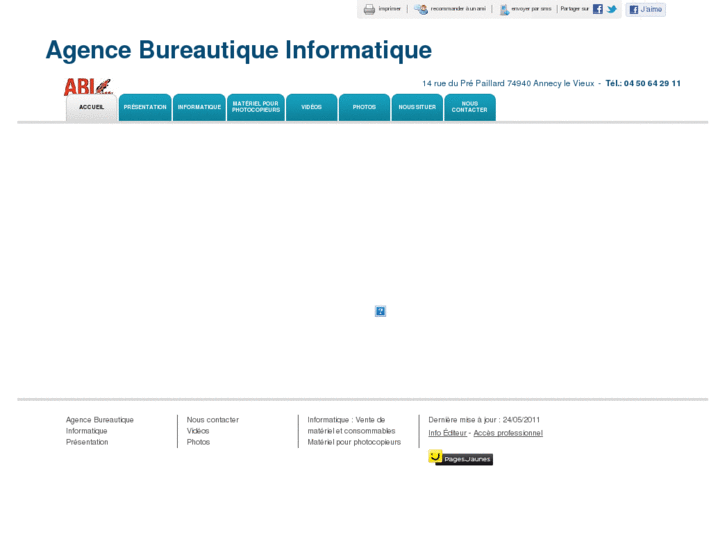Open the Présentation tab
The image size is (727, 545).
(145, 107)
